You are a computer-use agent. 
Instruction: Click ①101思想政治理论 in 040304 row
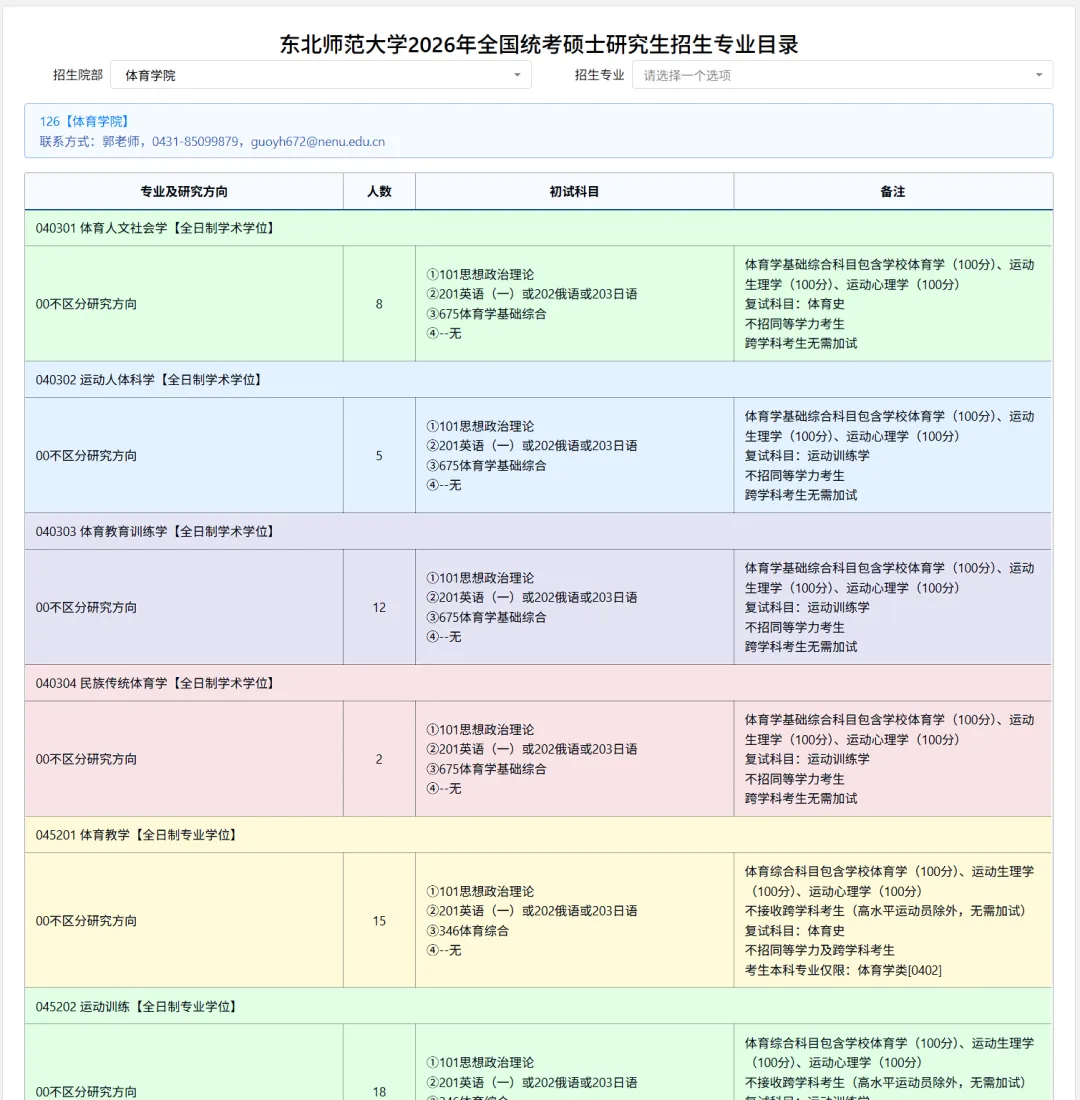click(x=480, y=730)
